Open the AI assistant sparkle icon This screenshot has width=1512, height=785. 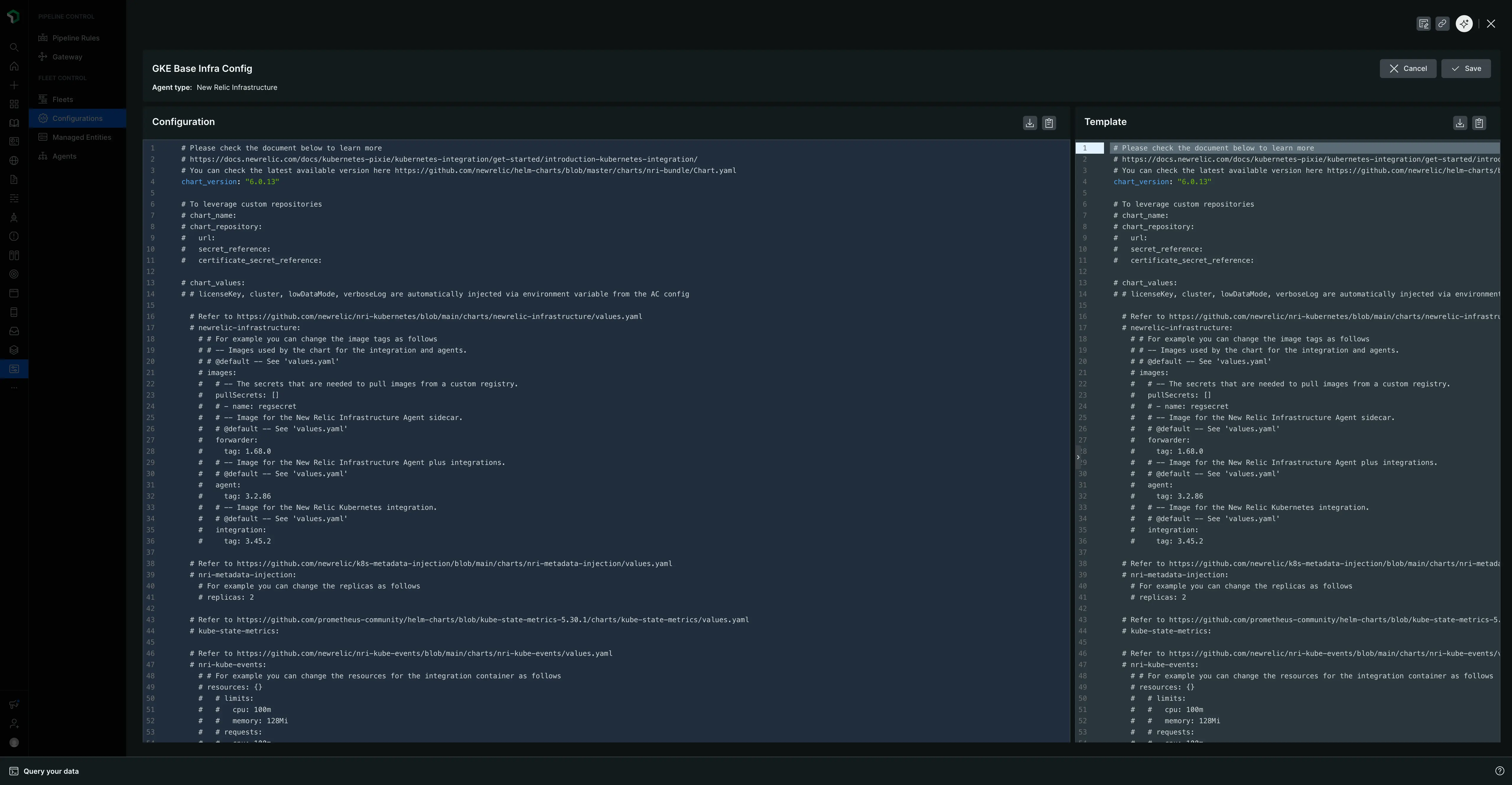click(x=1463, y=23)
